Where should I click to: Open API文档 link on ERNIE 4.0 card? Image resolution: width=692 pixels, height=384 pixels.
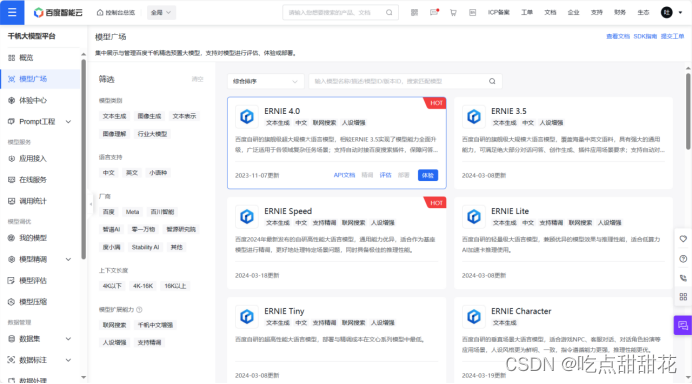344,175
